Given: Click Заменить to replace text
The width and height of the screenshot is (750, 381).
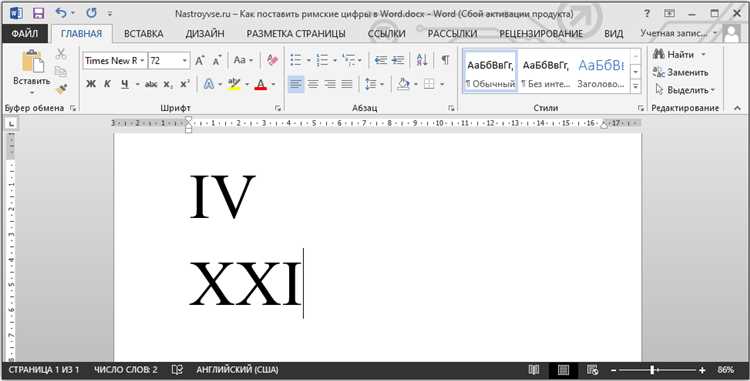Looking at the screenshot, I should click(x=680, y=73).
